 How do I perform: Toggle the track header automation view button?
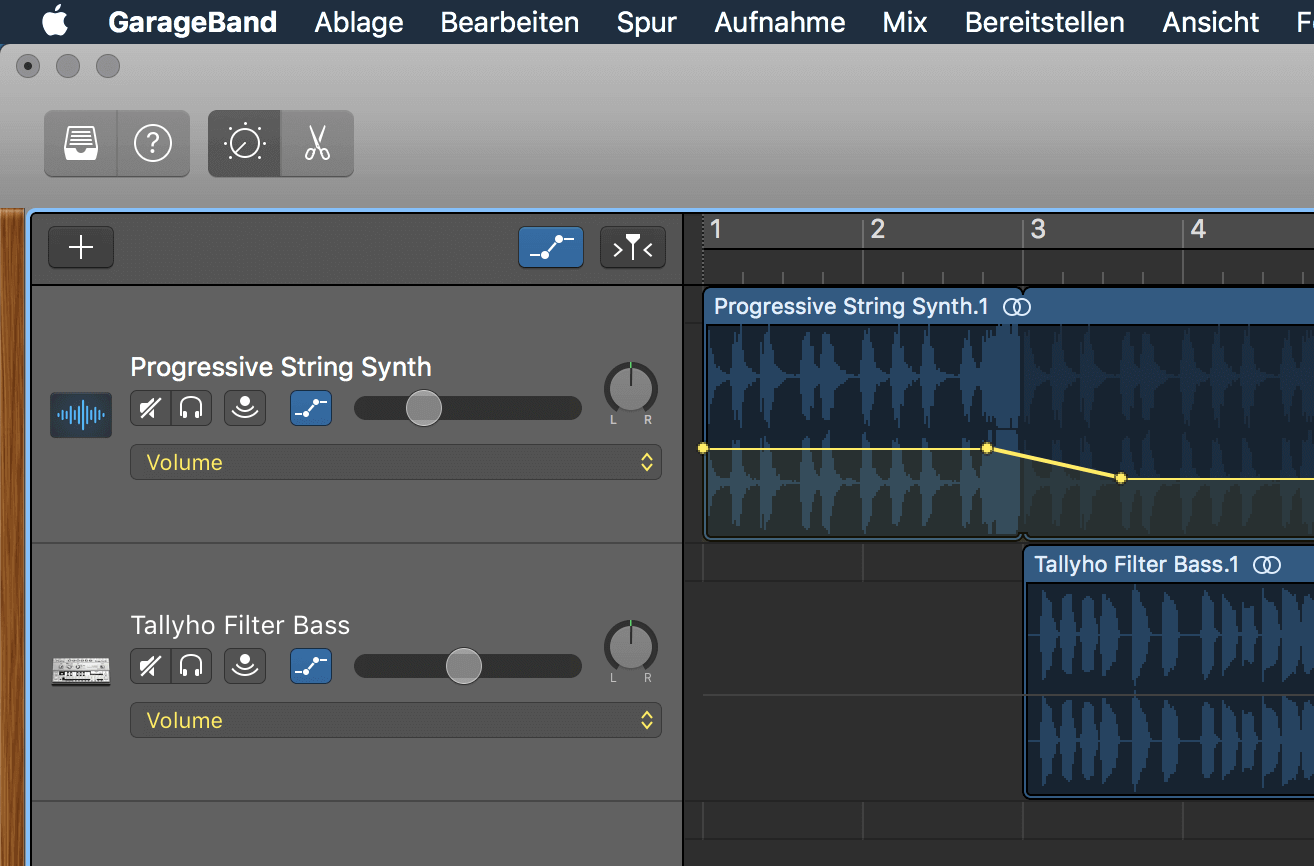(x=551, y=248)
